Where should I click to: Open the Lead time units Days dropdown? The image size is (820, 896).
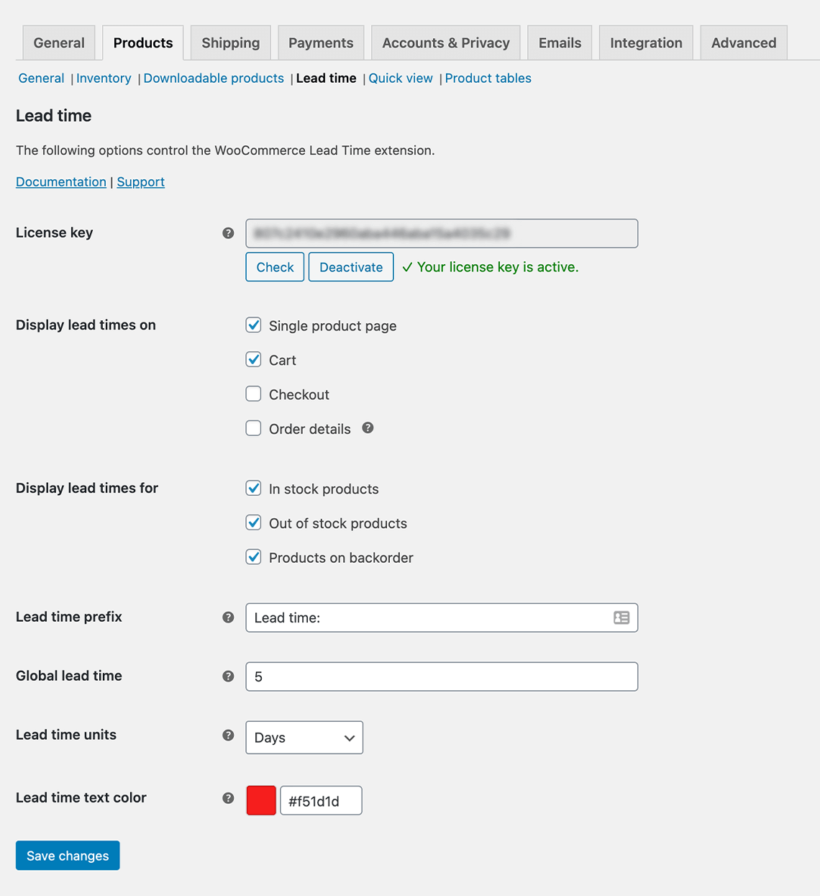tap(304, 737)
